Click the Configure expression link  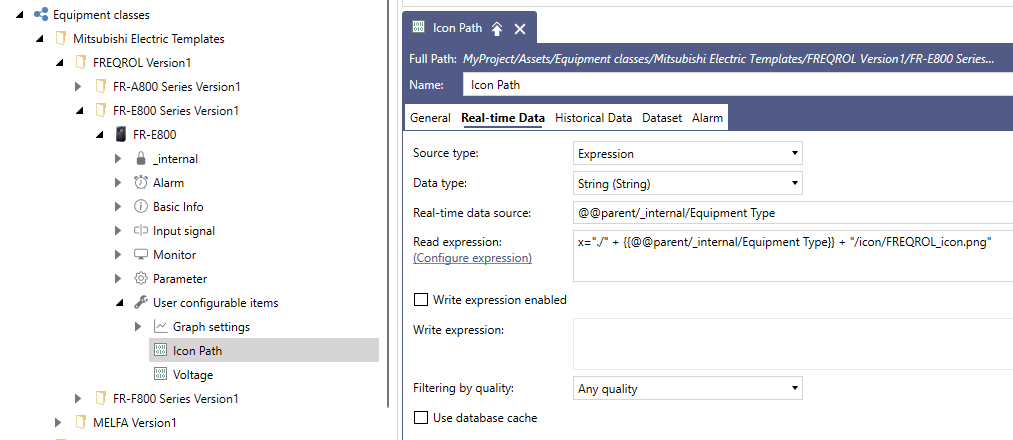tap(472, 258)
